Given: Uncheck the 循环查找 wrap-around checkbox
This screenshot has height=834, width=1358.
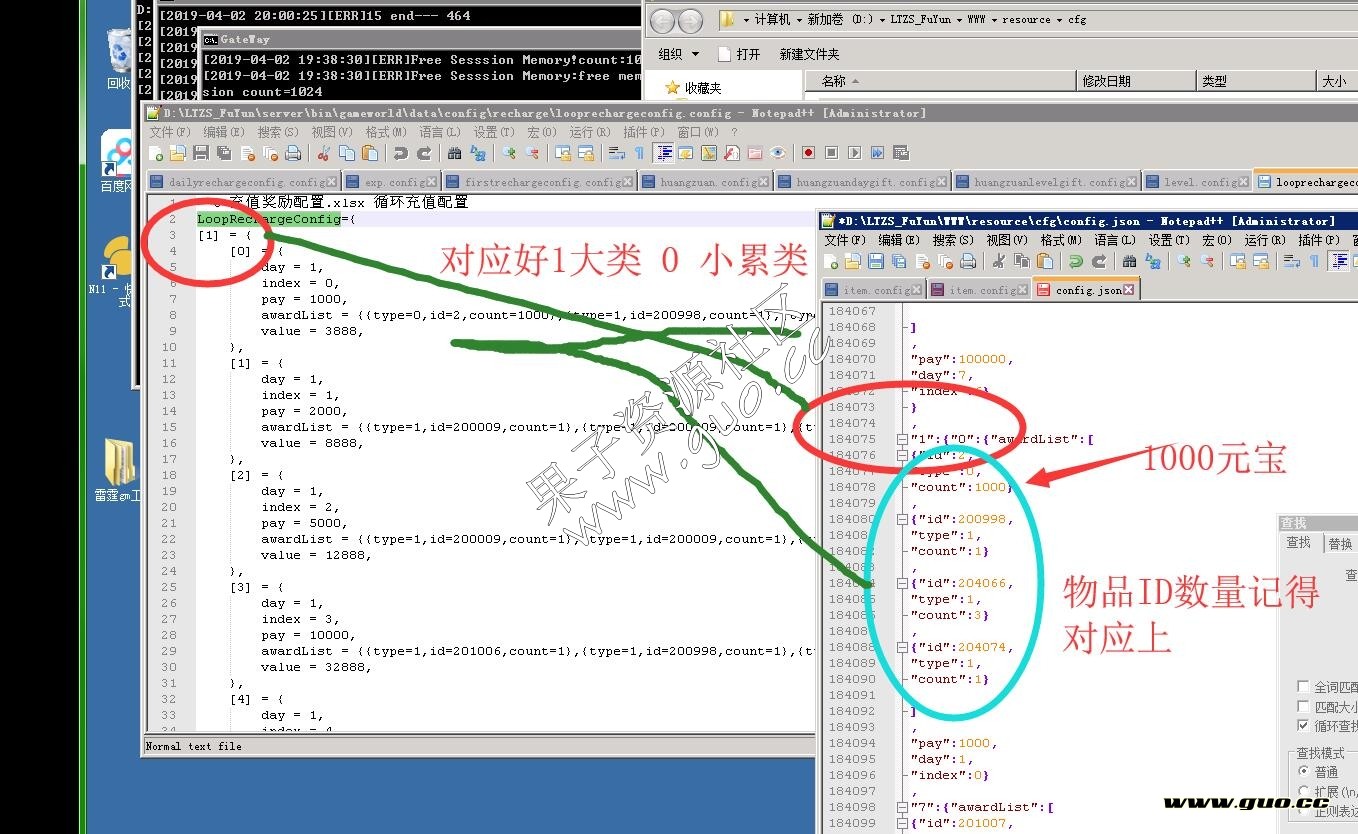Looking at the screenshot, I should (x=1303, y=726).
